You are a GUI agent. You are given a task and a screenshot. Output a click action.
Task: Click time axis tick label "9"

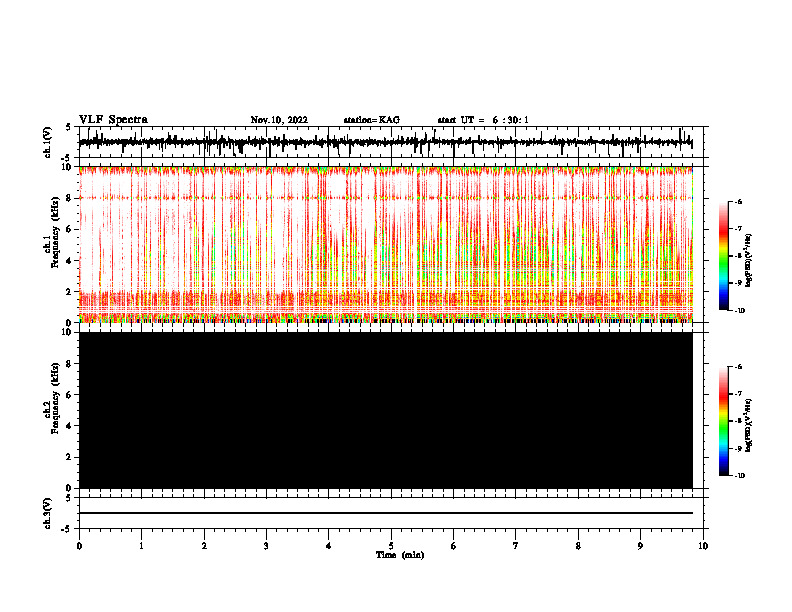[x=640, y=546]
